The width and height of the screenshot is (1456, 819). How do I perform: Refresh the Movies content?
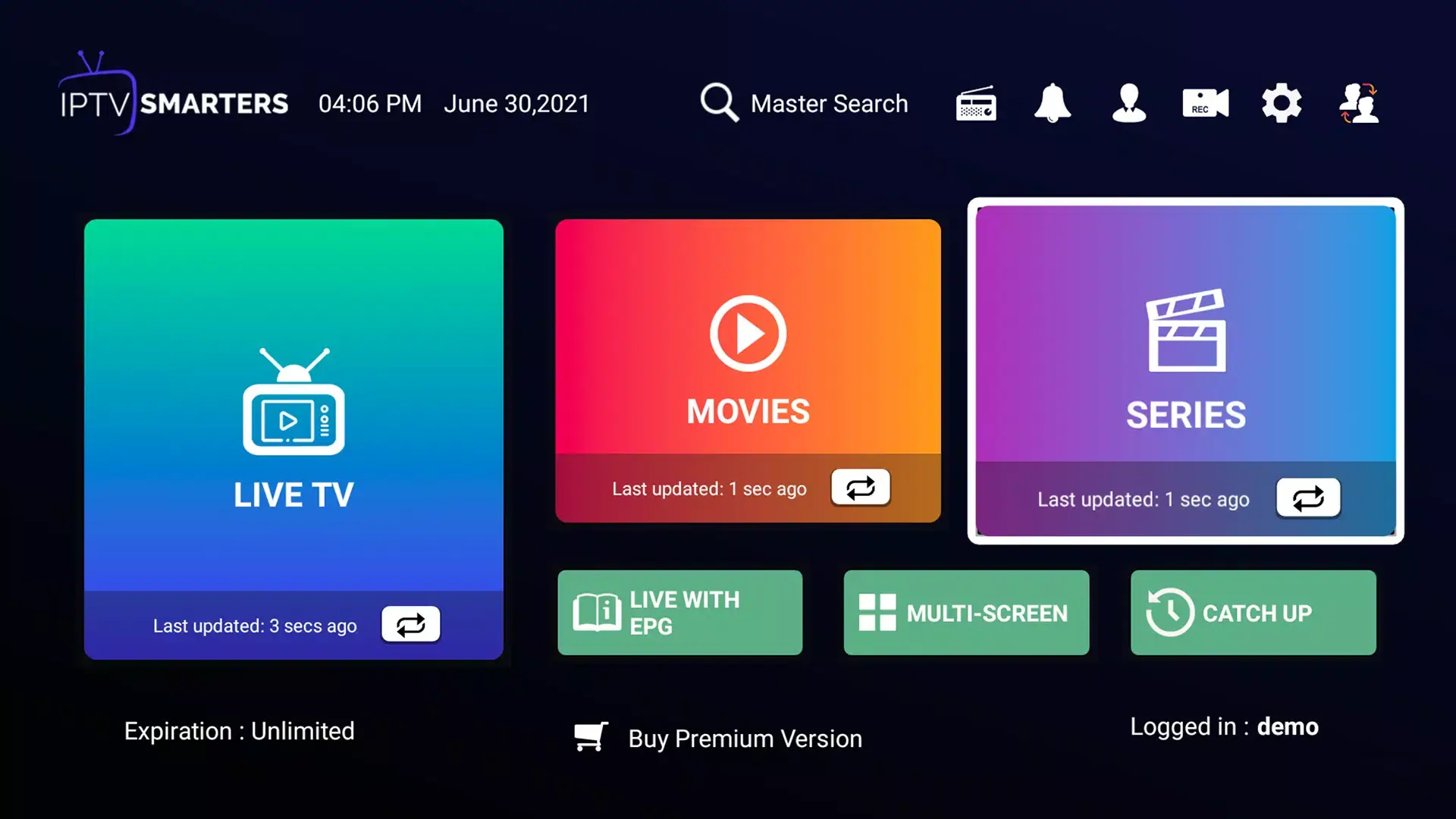tap(859, 488)
